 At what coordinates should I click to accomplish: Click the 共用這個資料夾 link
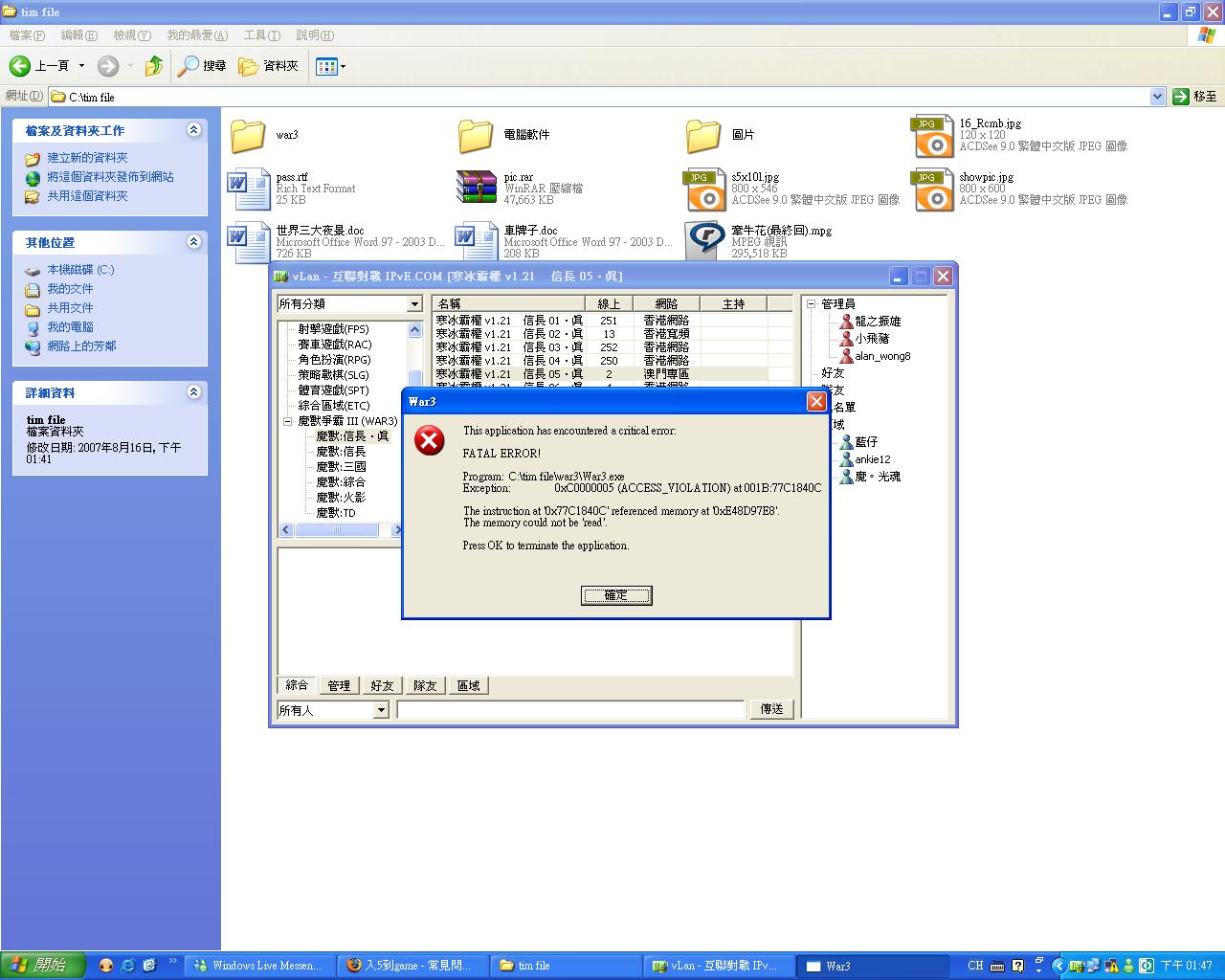coord(87,196)
